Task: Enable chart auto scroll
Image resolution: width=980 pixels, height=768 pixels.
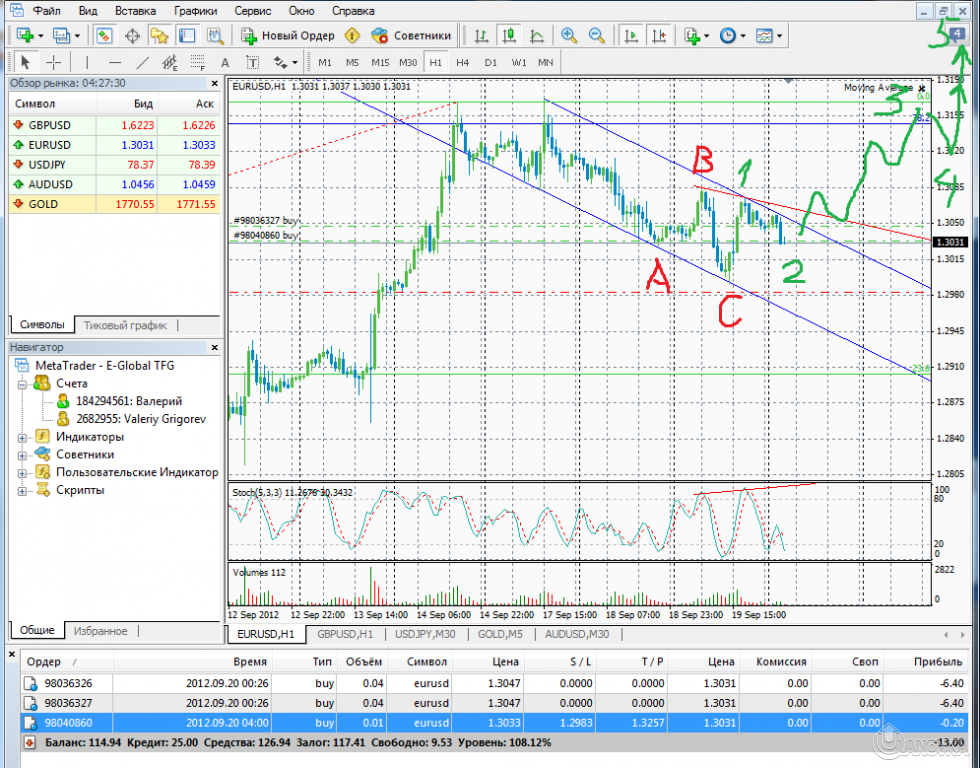Action: point(630,36)
